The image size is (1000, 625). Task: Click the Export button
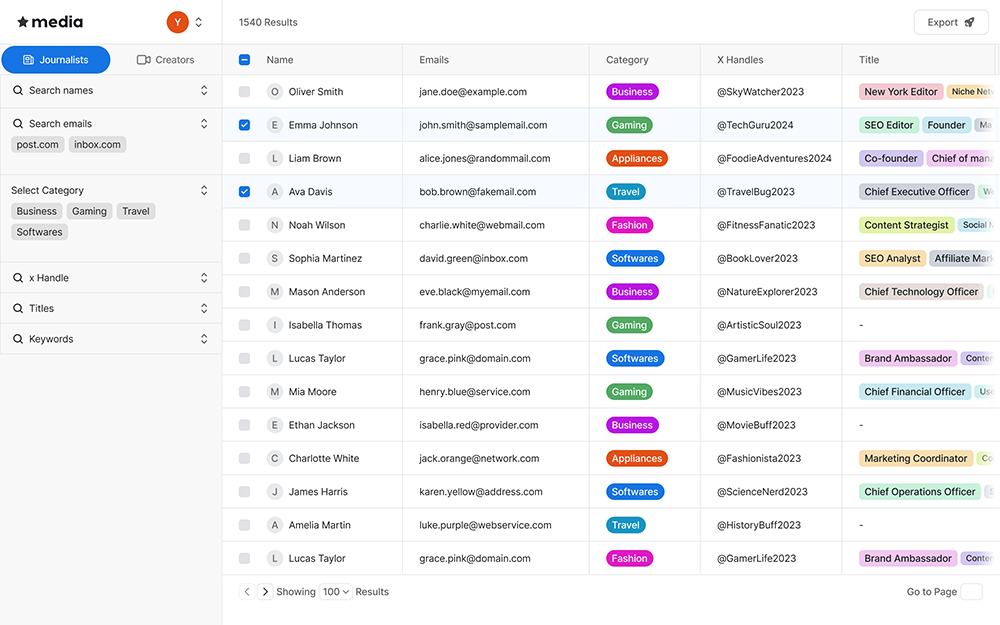click(951, 22)
